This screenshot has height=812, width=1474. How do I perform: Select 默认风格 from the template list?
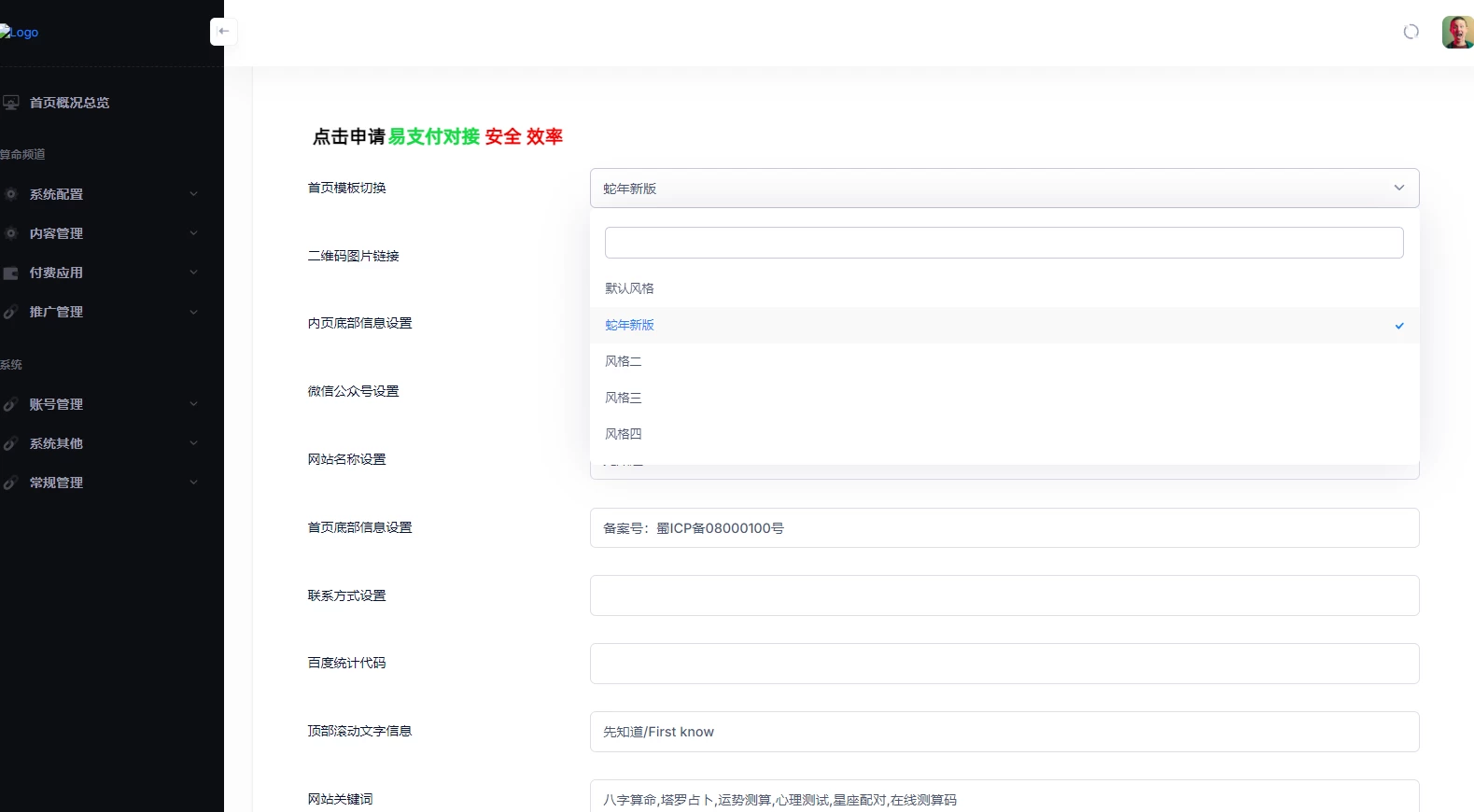(x=630, y=288)
